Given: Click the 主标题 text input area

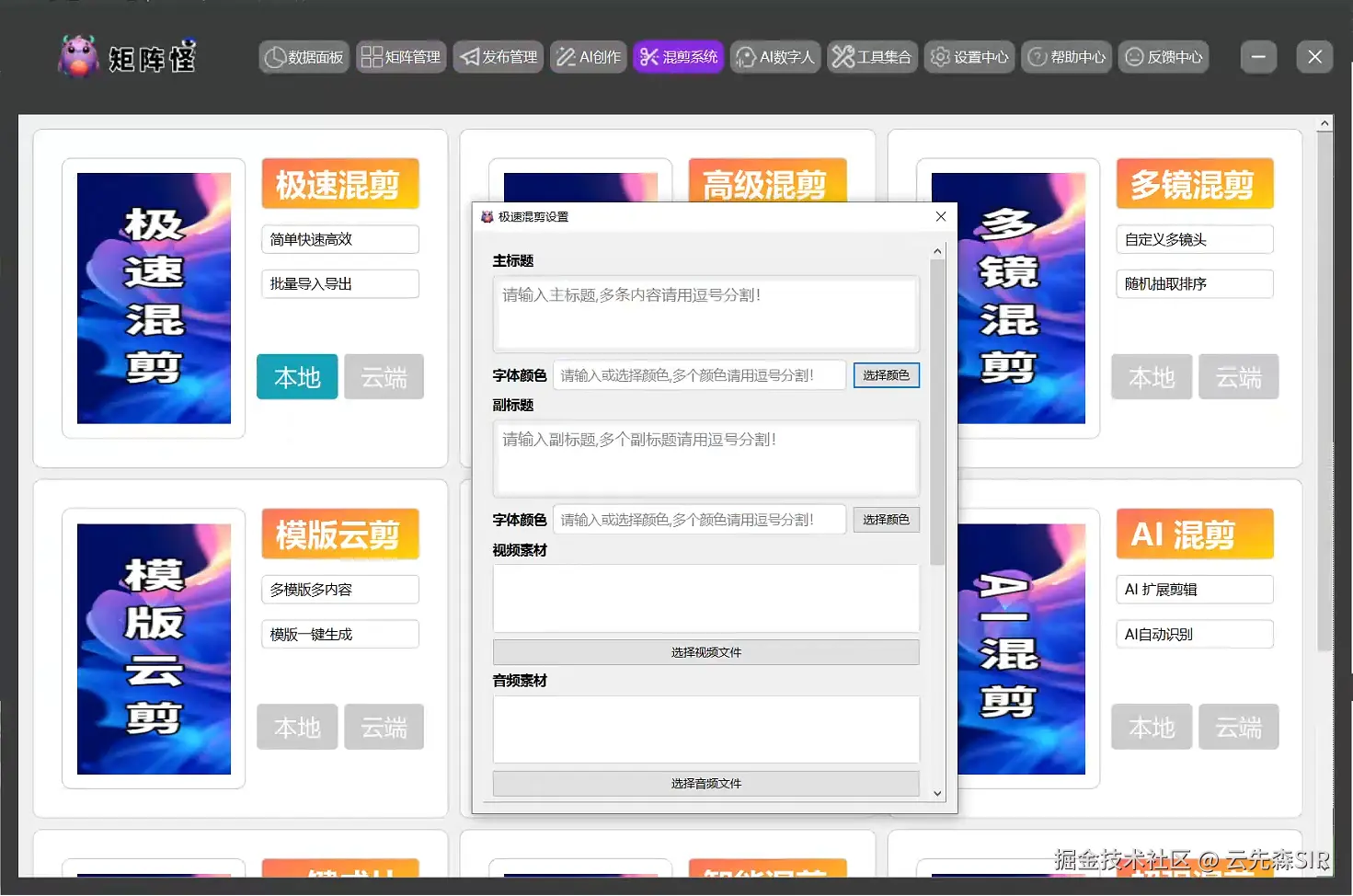Looking at the screenshot, I should (x=705, y=314).
